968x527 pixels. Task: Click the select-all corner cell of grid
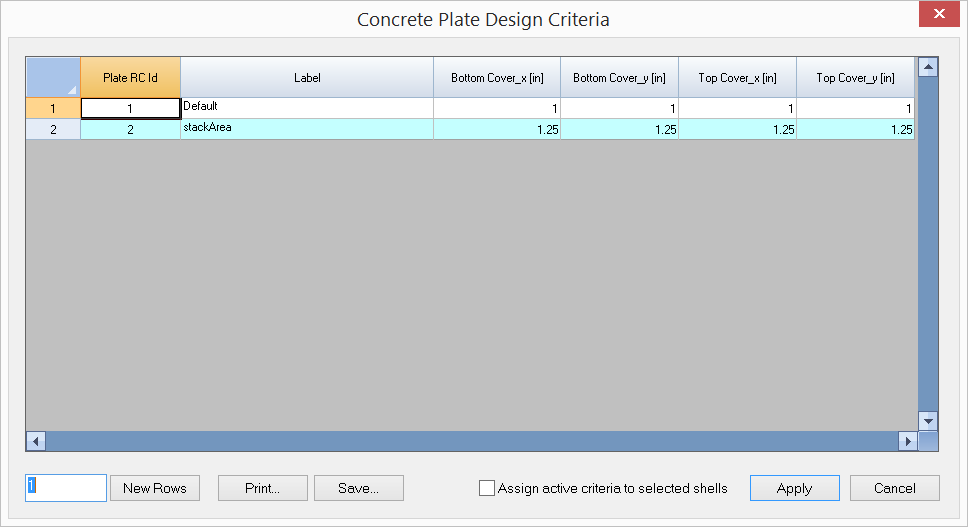53,77
